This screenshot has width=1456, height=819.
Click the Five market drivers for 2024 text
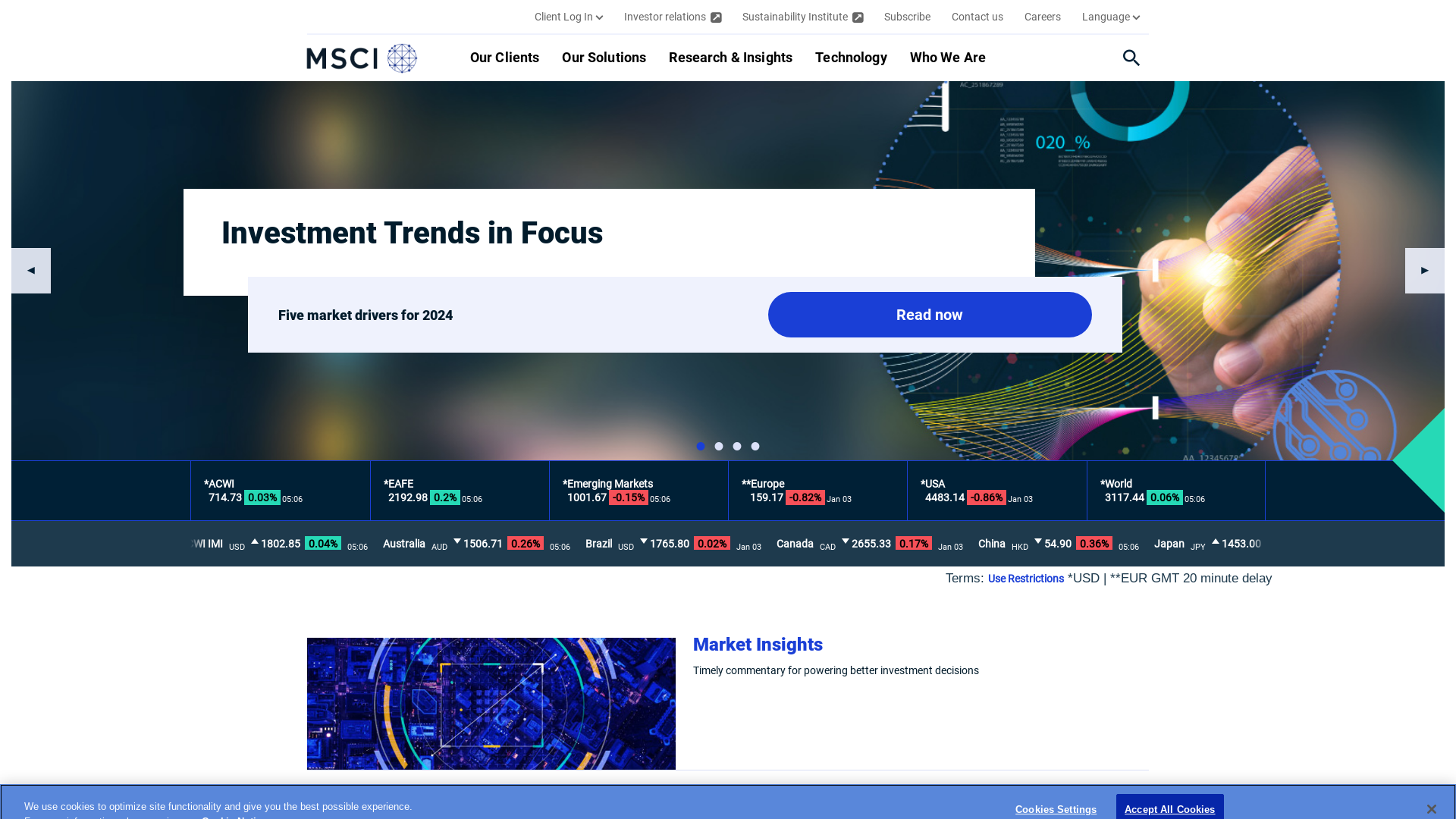click(366, 315)
